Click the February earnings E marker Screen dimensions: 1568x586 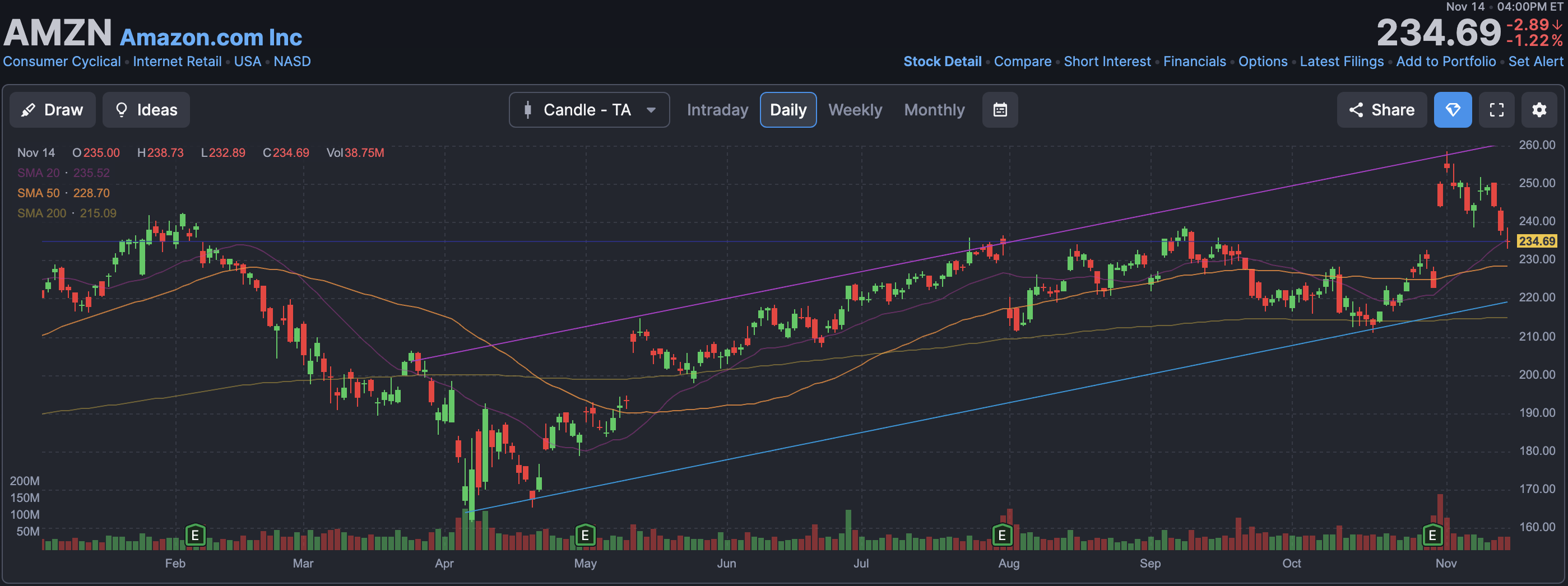[x=195, y=535]
